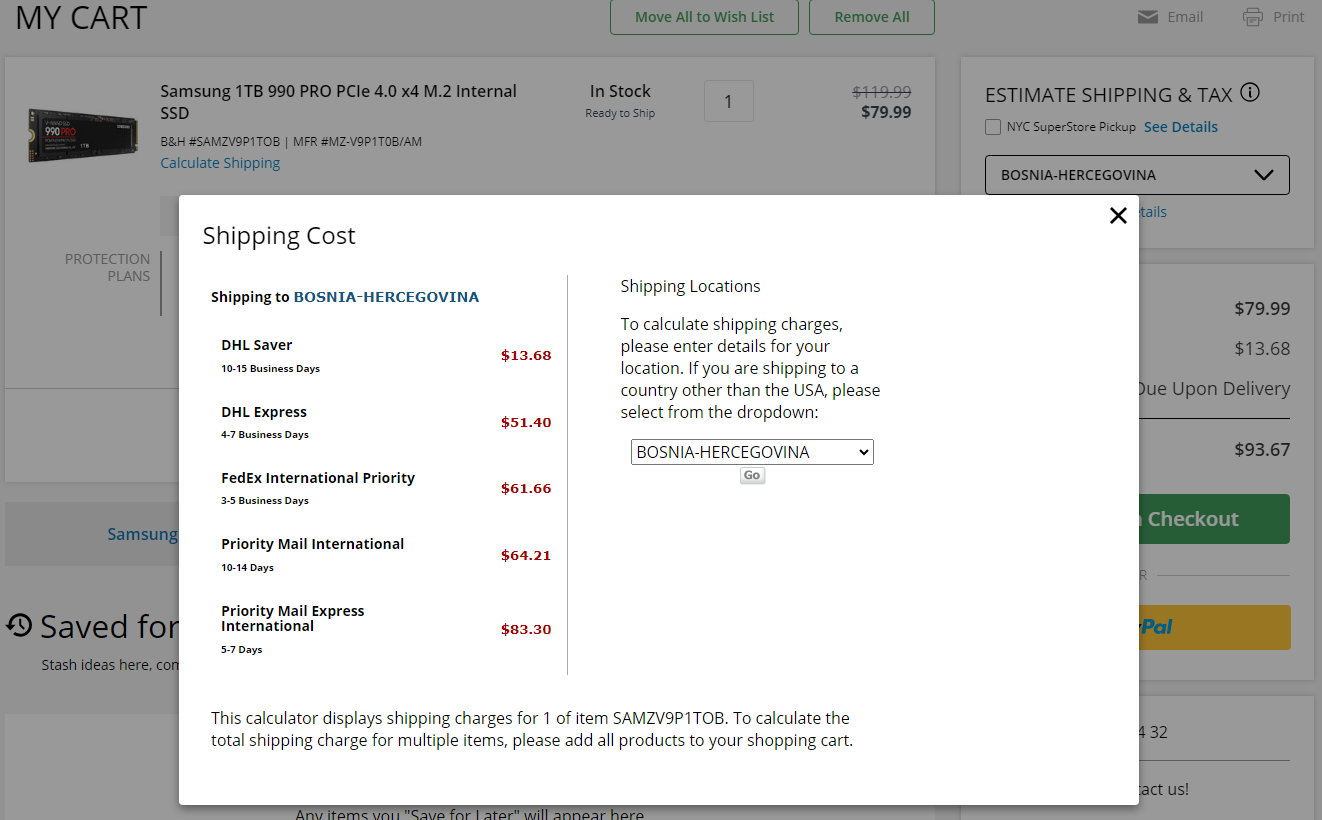The width and height of the screenshot is (1322, 820).
Task: Click Calculate Shipping link
Action: [220, 163]
